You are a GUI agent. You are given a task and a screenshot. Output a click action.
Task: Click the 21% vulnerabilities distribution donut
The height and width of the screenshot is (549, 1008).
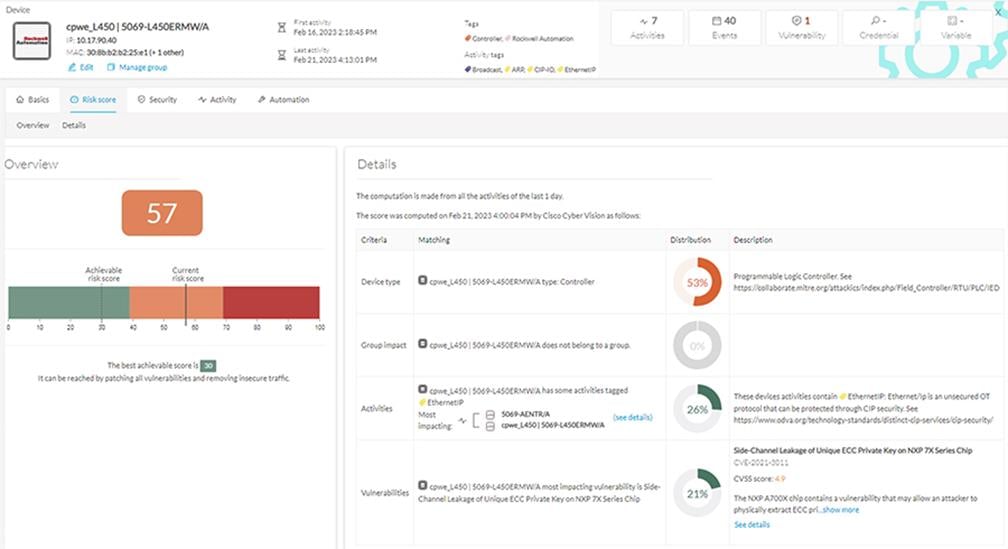(698, 493)
